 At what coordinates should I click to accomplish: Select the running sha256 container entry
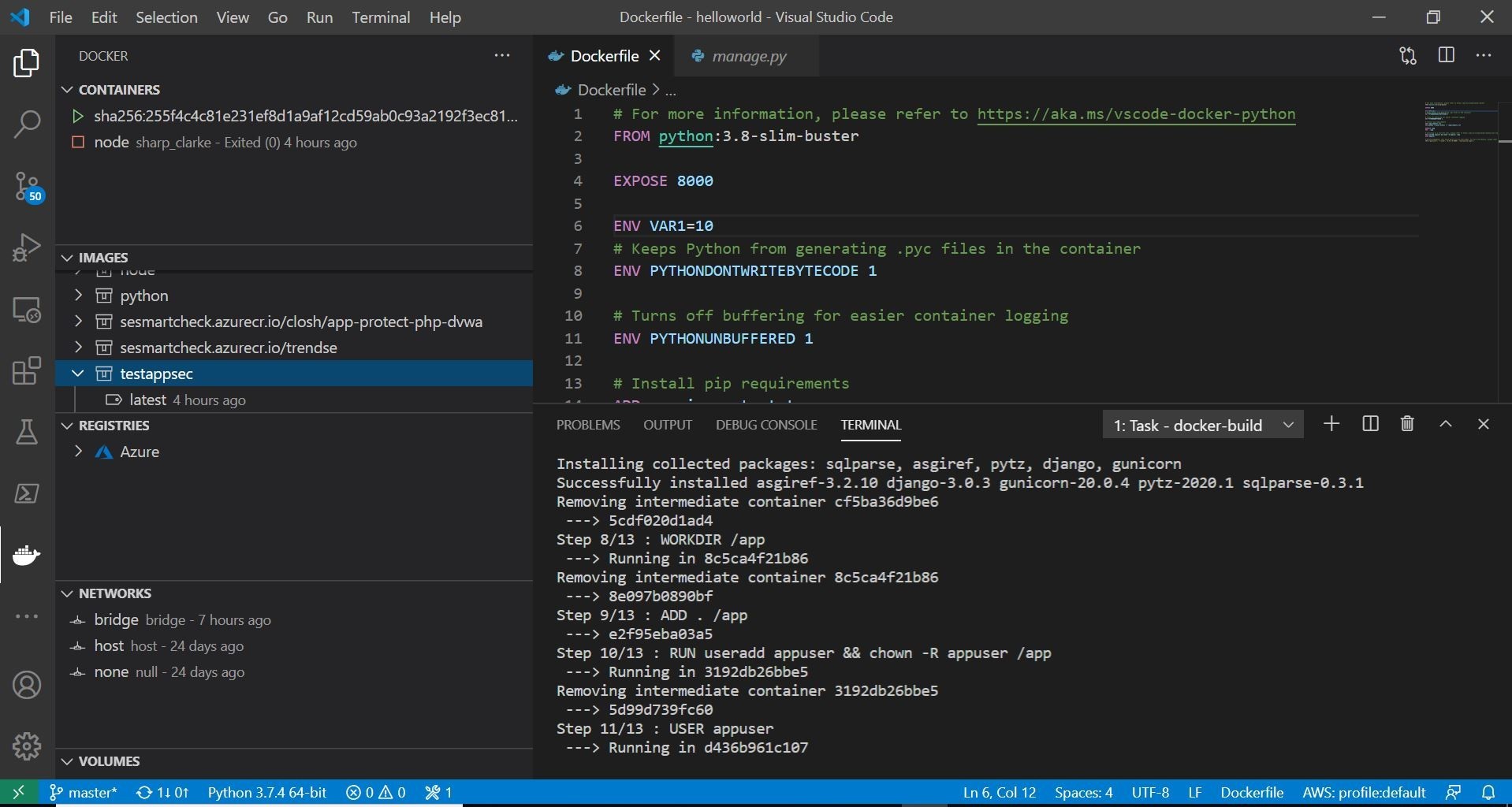coord(294,117)
